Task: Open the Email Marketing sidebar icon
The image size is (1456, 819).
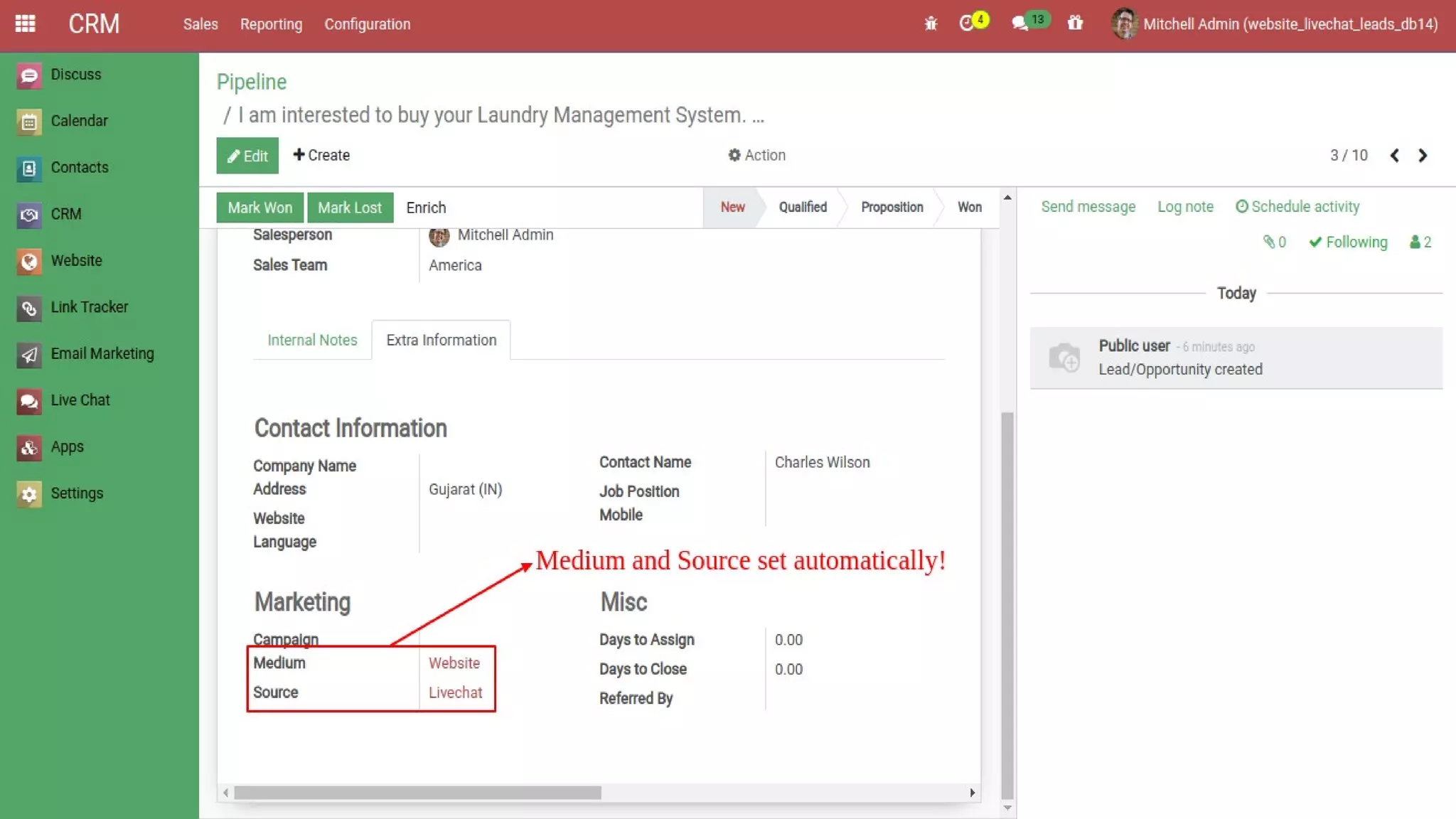Action: (x=28, y=354)
